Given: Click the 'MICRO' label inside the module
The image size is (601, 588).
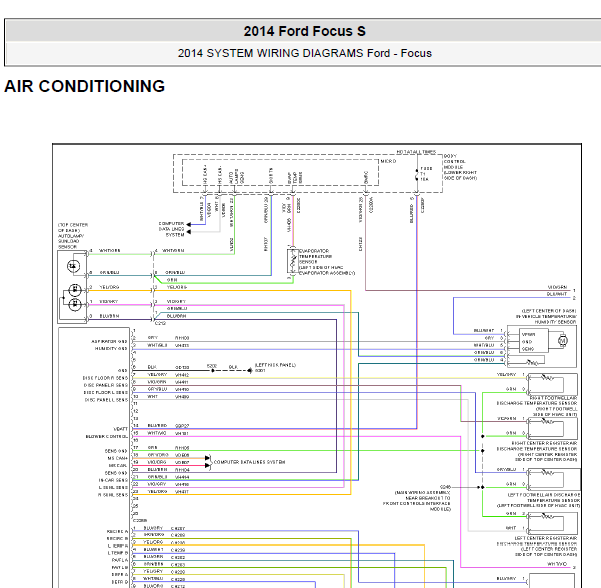Looking at the screenshot, I should (x=388, y=161).
